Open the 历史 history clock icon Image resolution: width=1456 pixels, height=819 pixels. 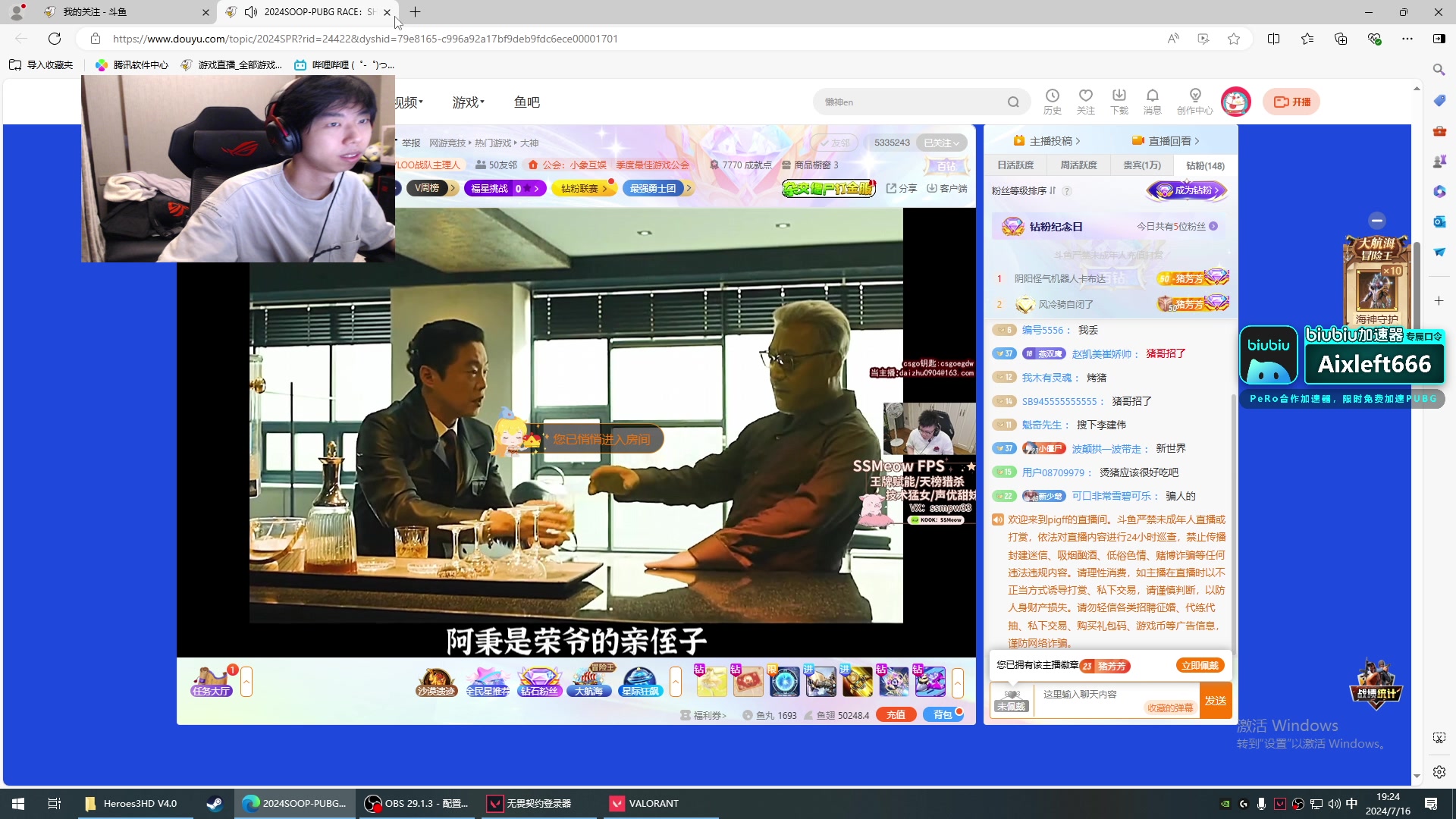pos(1053,102)
